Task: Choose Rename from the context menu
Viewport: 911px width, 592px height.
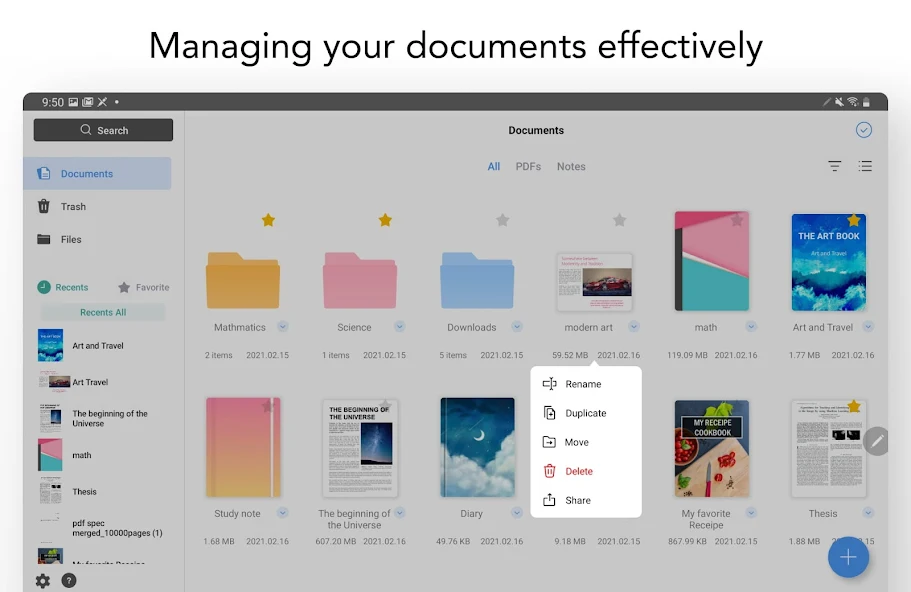Action: pyautogui.click(x=586, y=384)
